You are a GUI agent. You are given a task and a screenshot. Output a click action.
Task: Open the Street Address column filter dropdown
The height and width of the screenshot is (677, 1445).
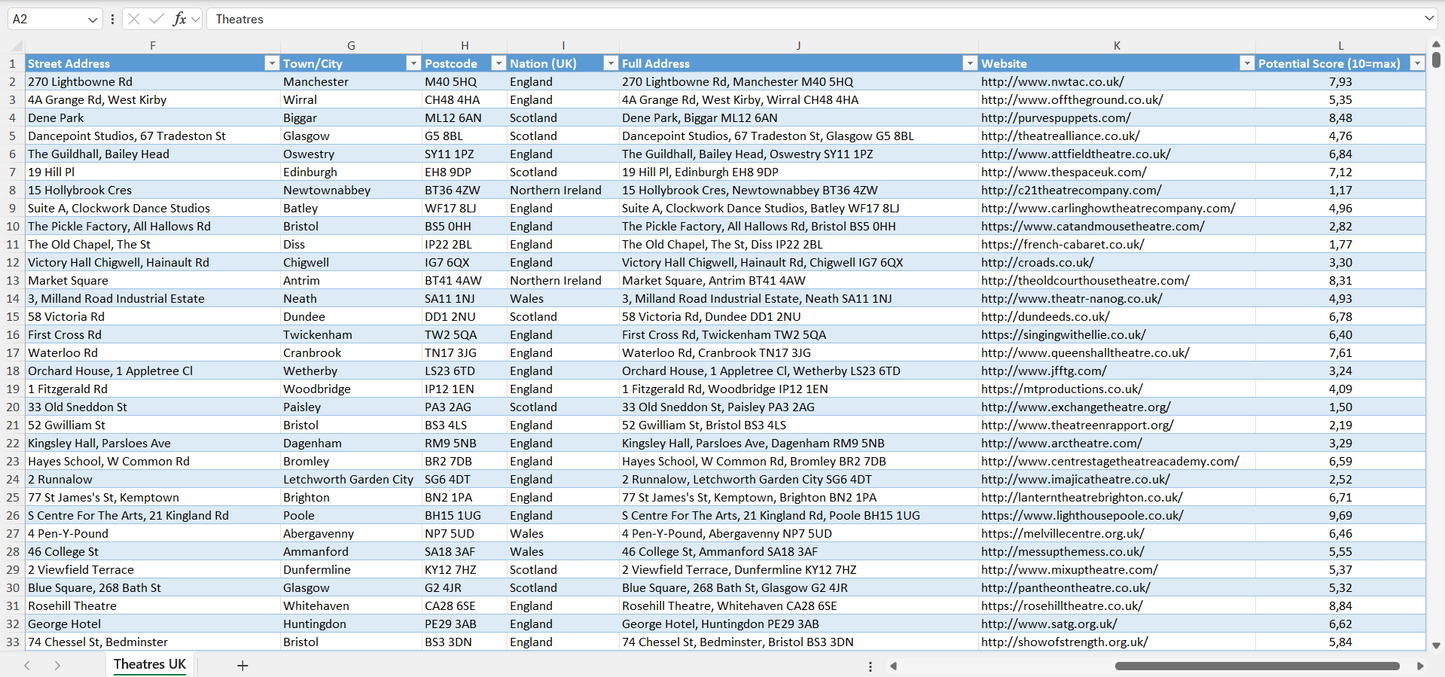pos(270,63)
